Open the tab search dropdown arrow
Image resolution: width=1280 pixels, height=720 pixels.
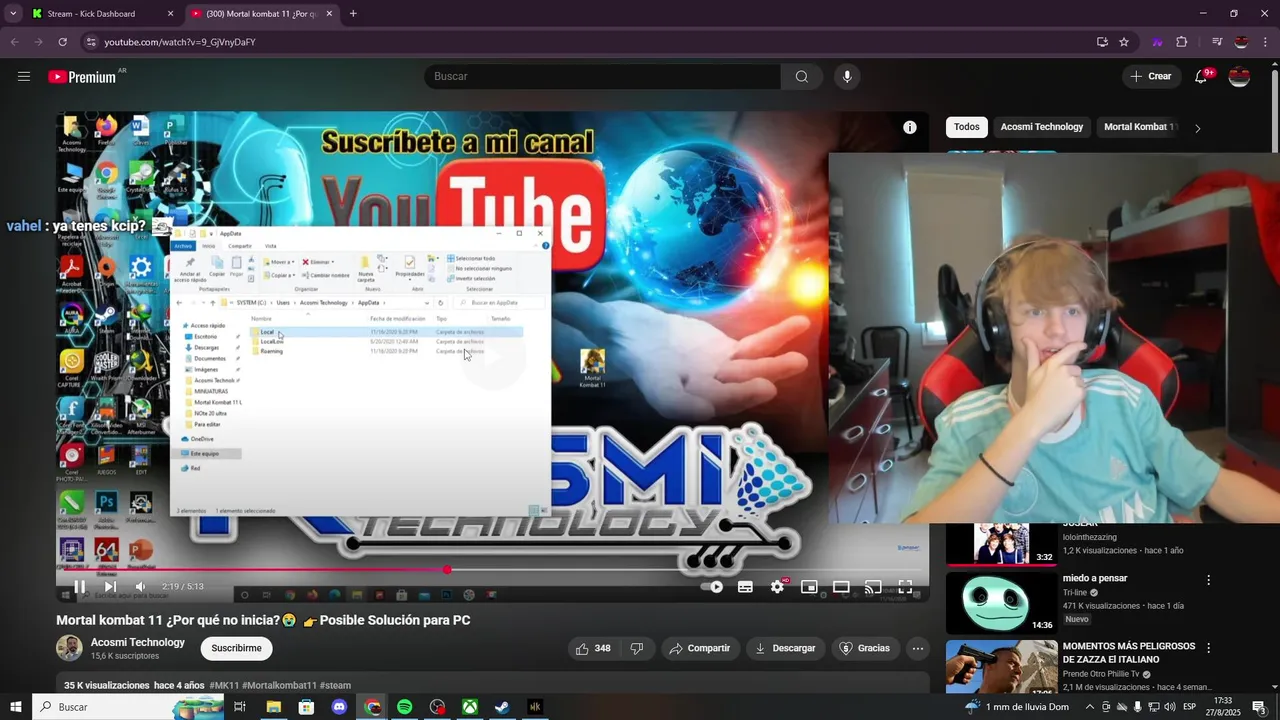tap(13, 14)
